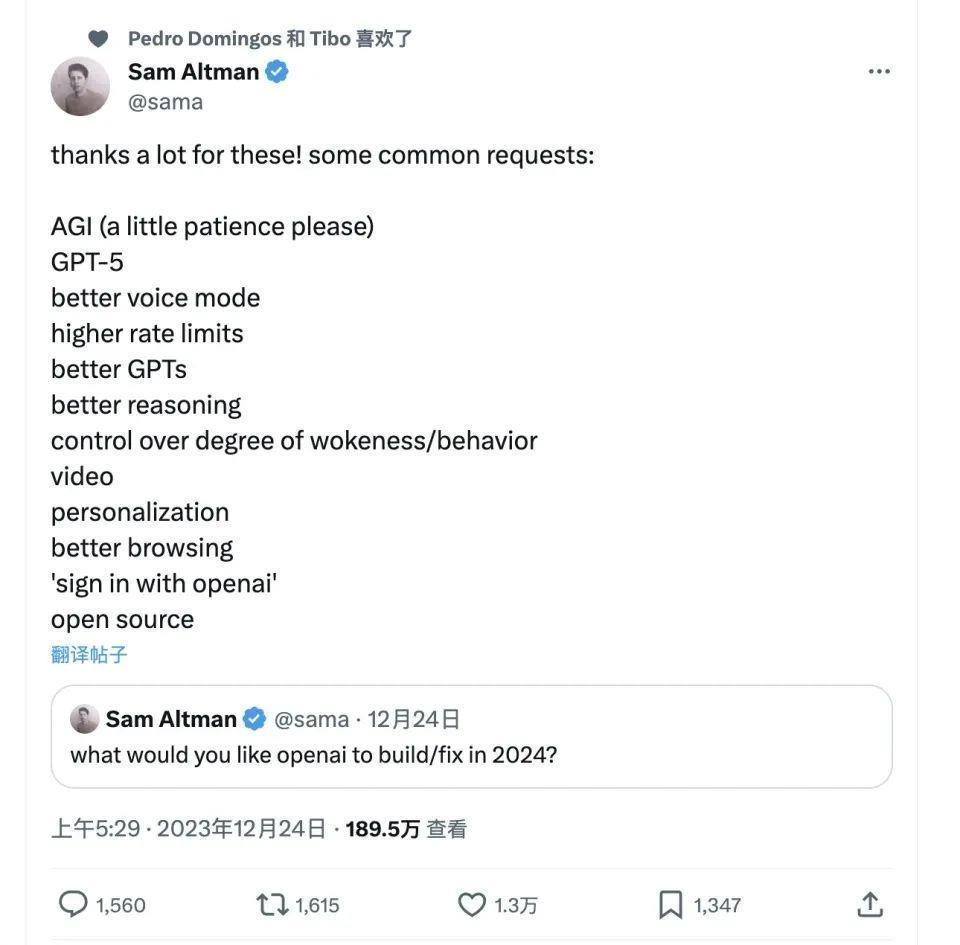Viewport: 960px width, 945px height.
Task: Open the three-dot more options menu
Action: [x=879, y=72]
